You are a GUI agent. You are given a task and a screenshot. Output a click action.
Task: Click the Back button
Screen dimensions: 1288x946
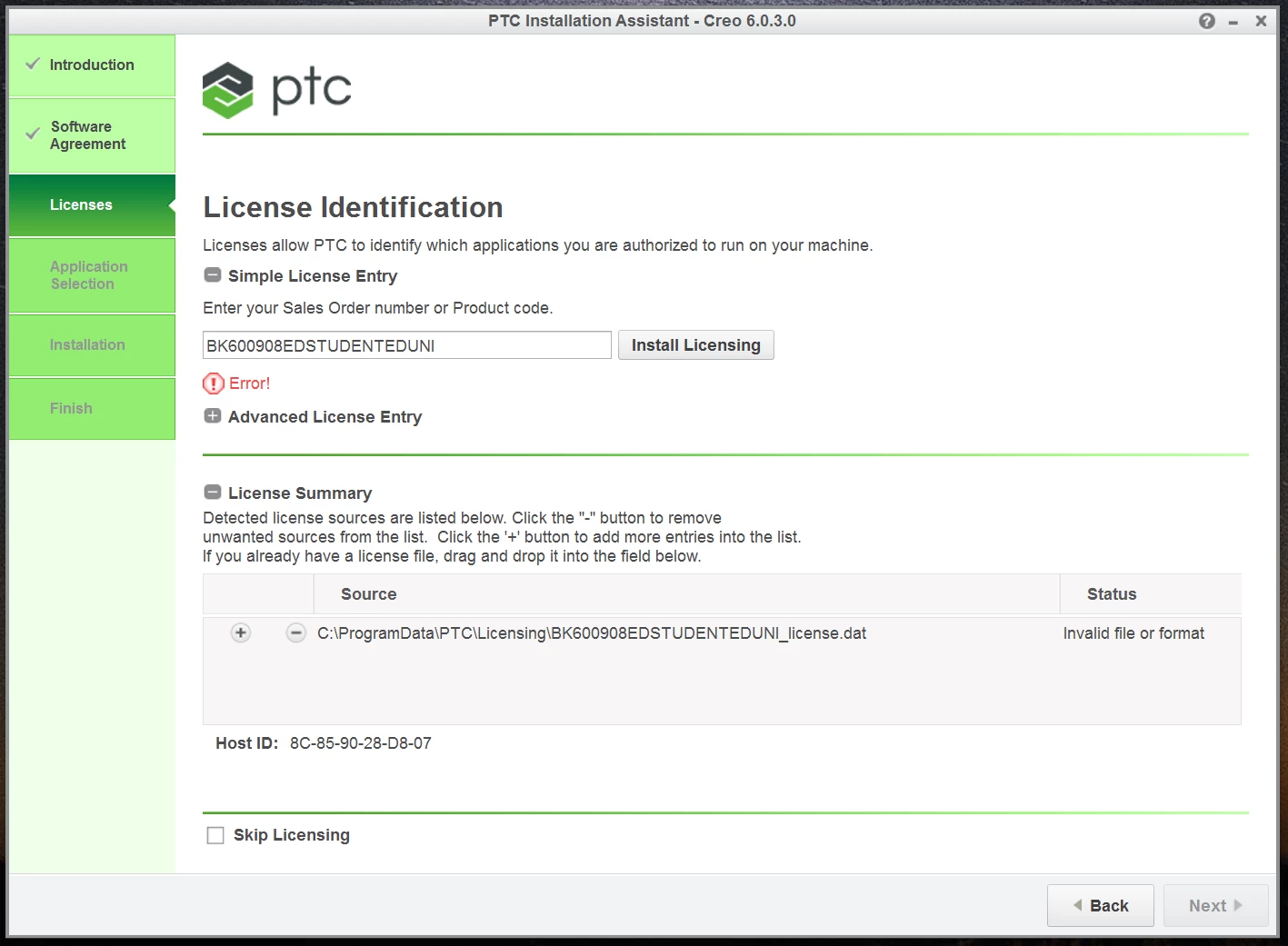[x=1100, y=906]
